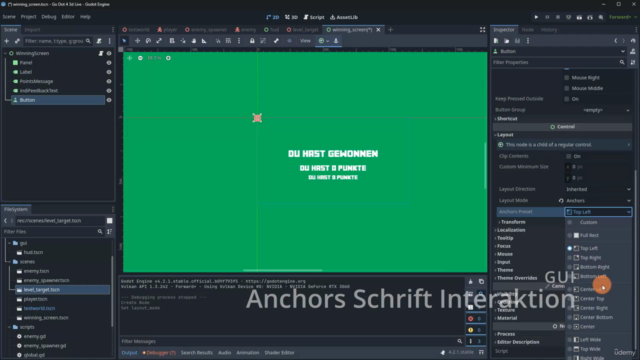This screenshot has height=360, width=640.
Task: Open skeleton options bone icon
Action: pyautogui.click(x=276, y=41)
